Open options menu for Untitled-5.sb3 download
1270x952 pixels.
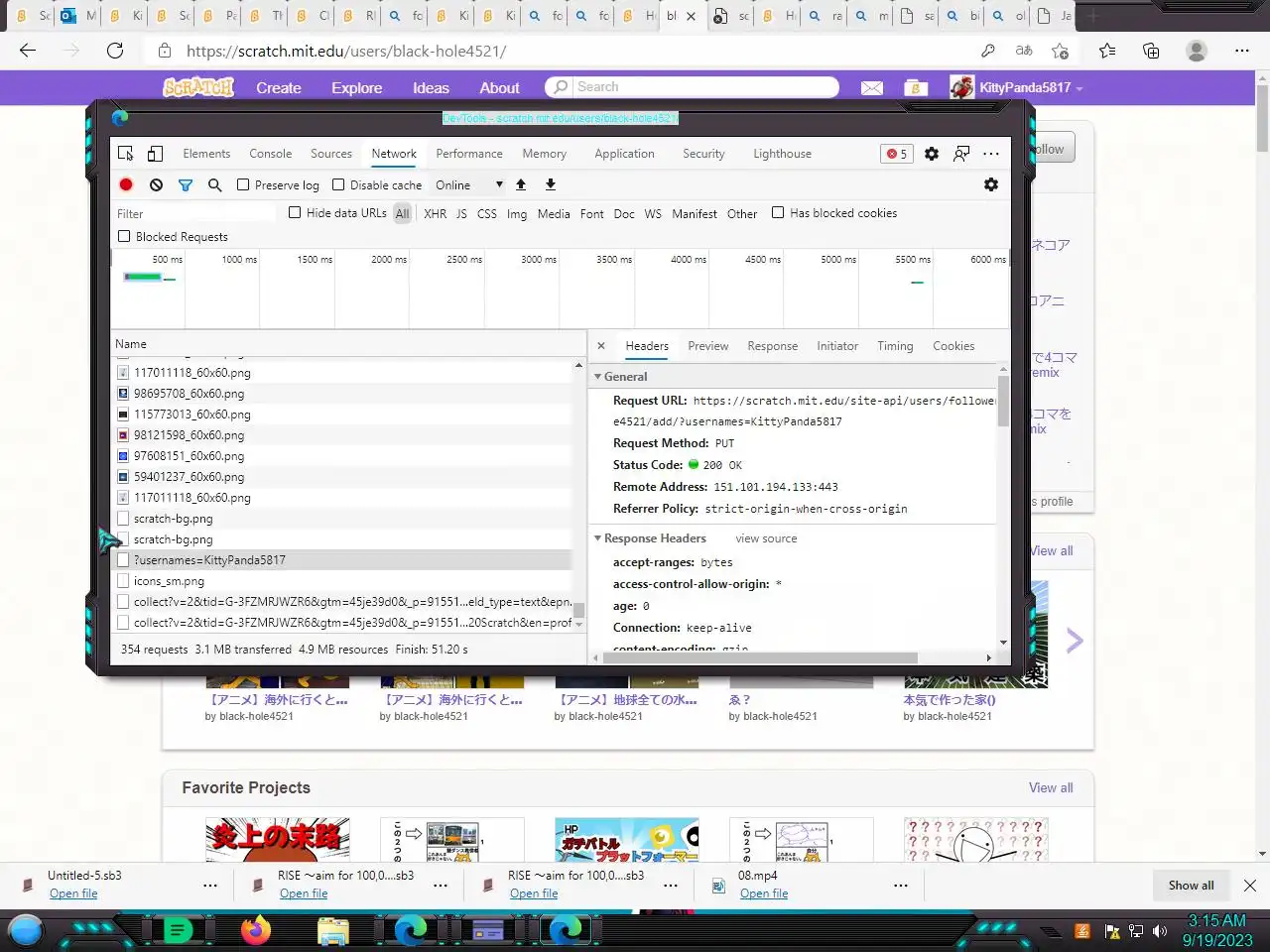tap(210, 885)
